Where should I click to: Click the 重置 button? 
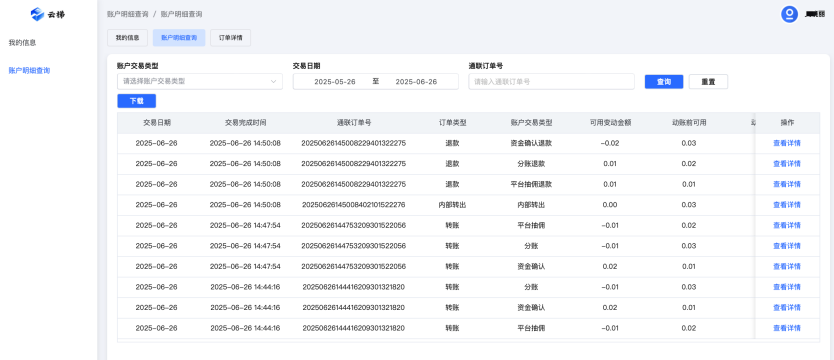[x=708, y=81]
